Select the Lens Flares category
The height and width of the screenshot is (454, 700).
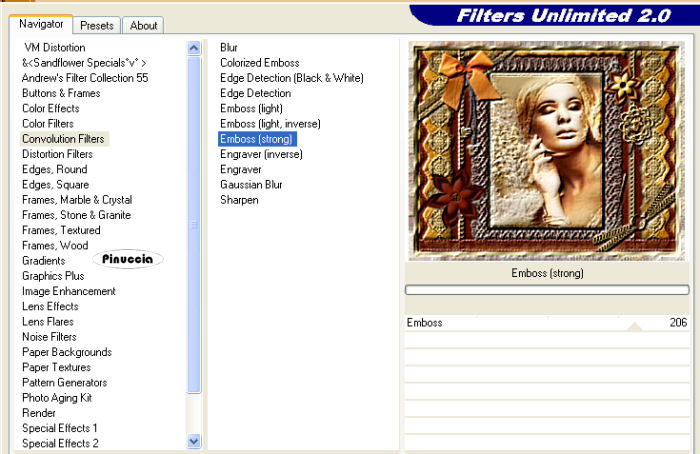click(48, 321)
